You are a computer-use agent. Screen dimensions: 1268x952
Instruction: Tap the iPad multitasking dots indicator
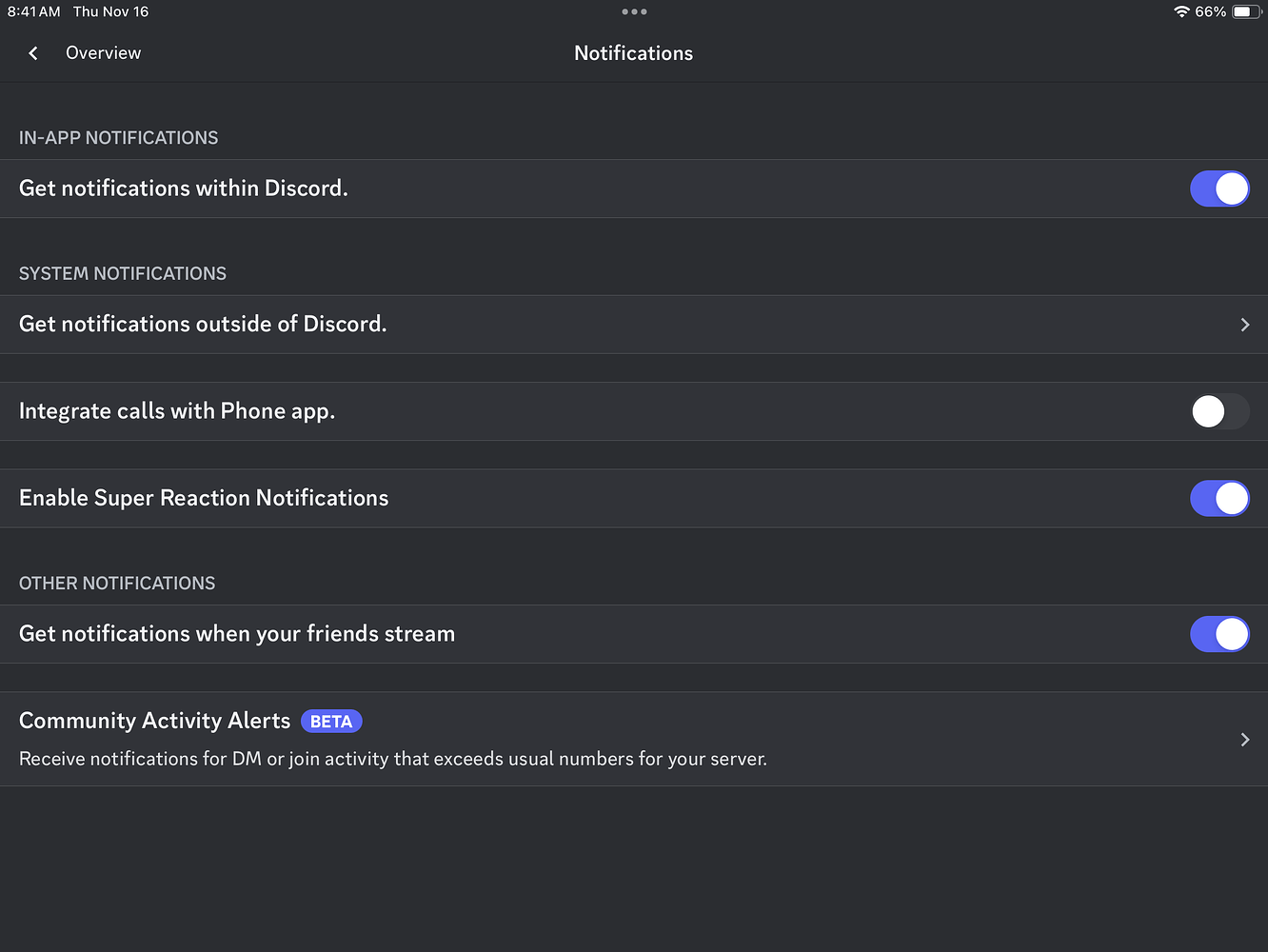[x=633, y=11]
